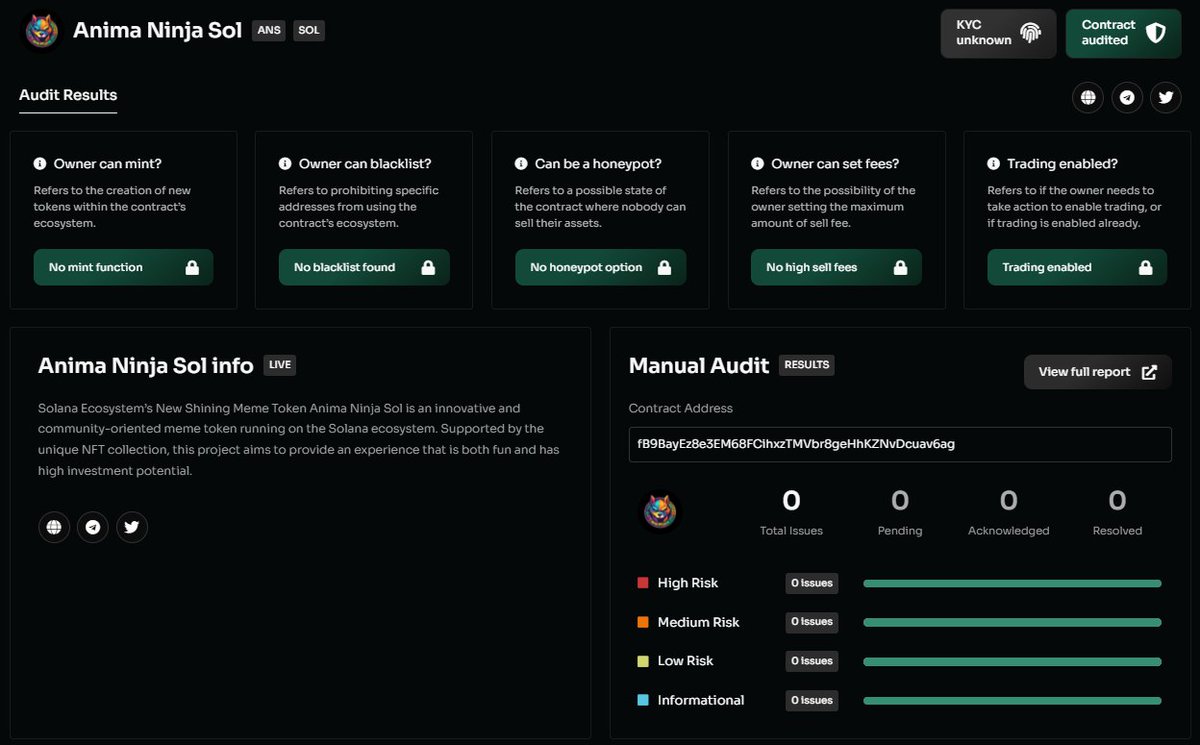
Task: Click the Low Risk progress bar
Action: click(1012, 661)
